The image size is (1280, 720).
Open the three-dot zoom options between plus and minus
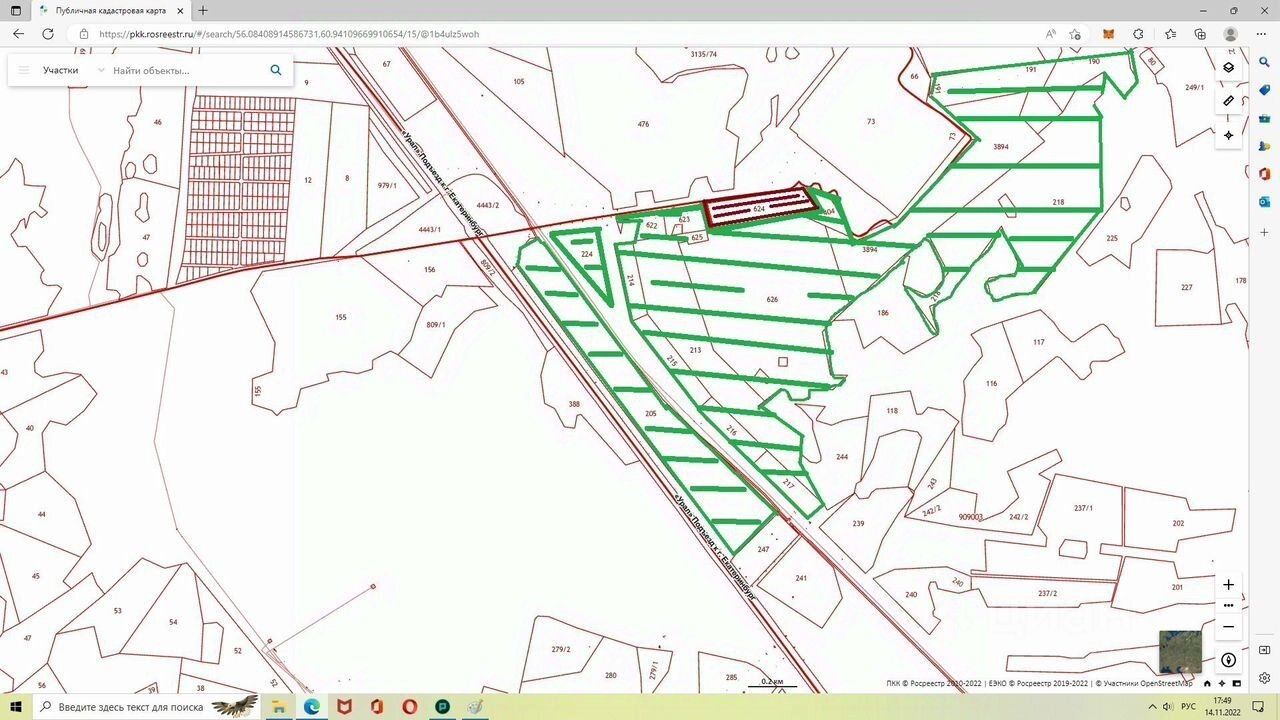[1229, 606]
